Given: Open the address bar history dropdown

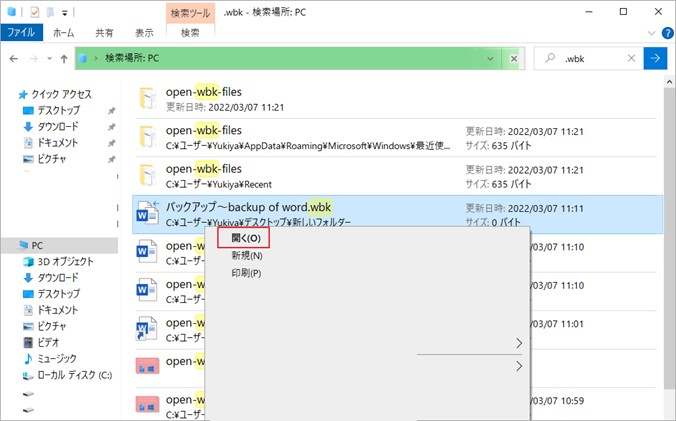Looking at the screenshot, I should click(x=490, y=59).
